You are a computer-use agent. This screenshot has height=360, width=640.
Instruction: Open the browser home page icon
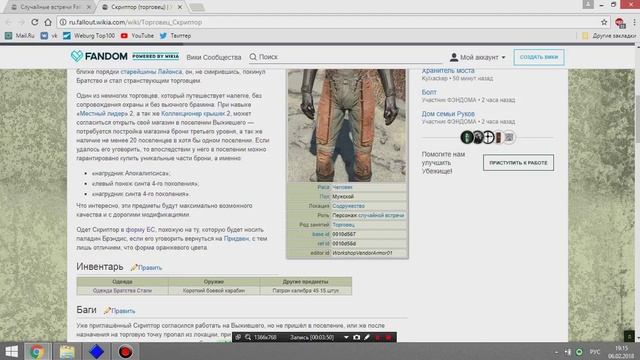[x=48, y=22]
